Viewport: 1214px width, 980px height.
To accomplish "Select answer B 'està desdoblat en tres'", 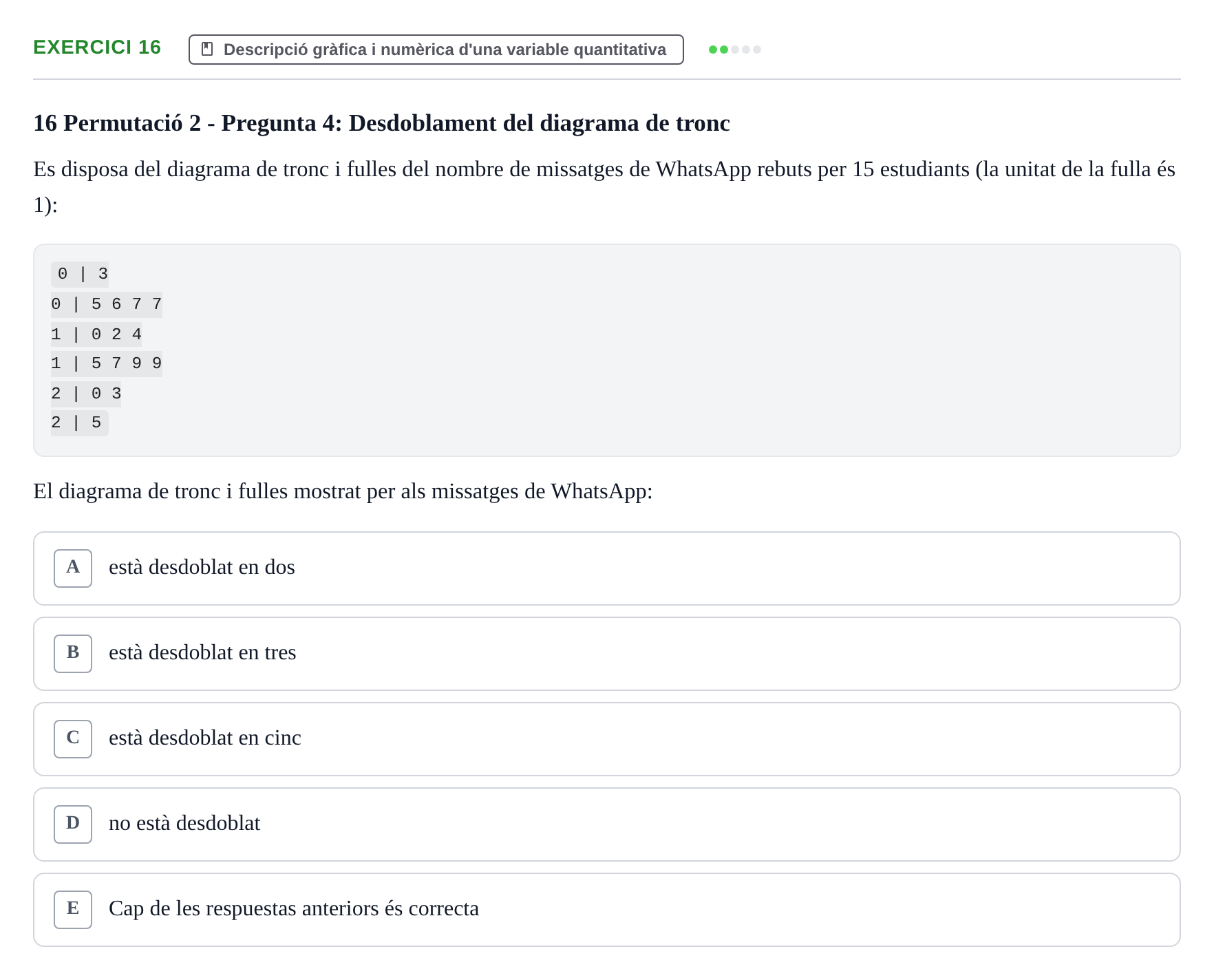I will [x=606, y=654].
